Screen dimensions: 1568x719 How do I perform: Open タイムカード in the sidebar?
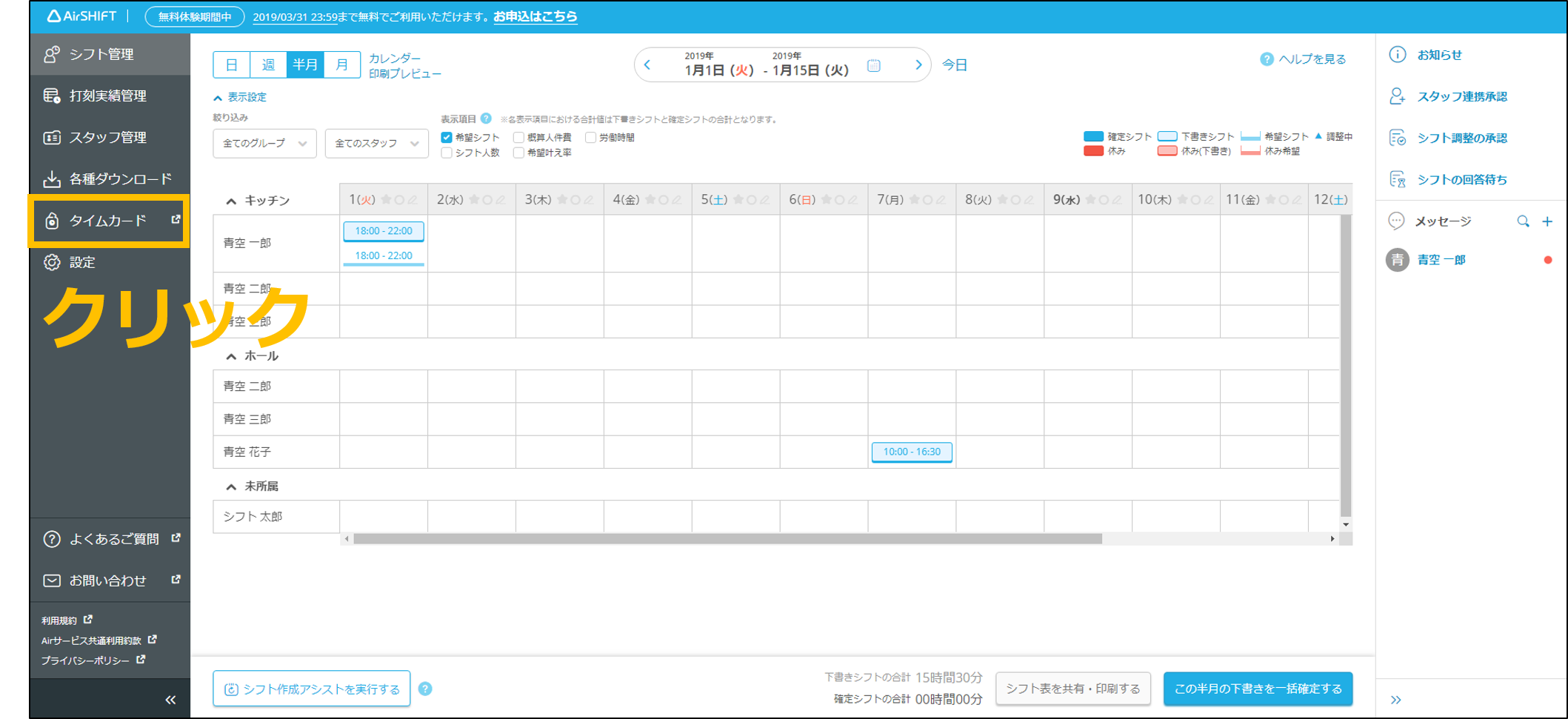(110, 221)
